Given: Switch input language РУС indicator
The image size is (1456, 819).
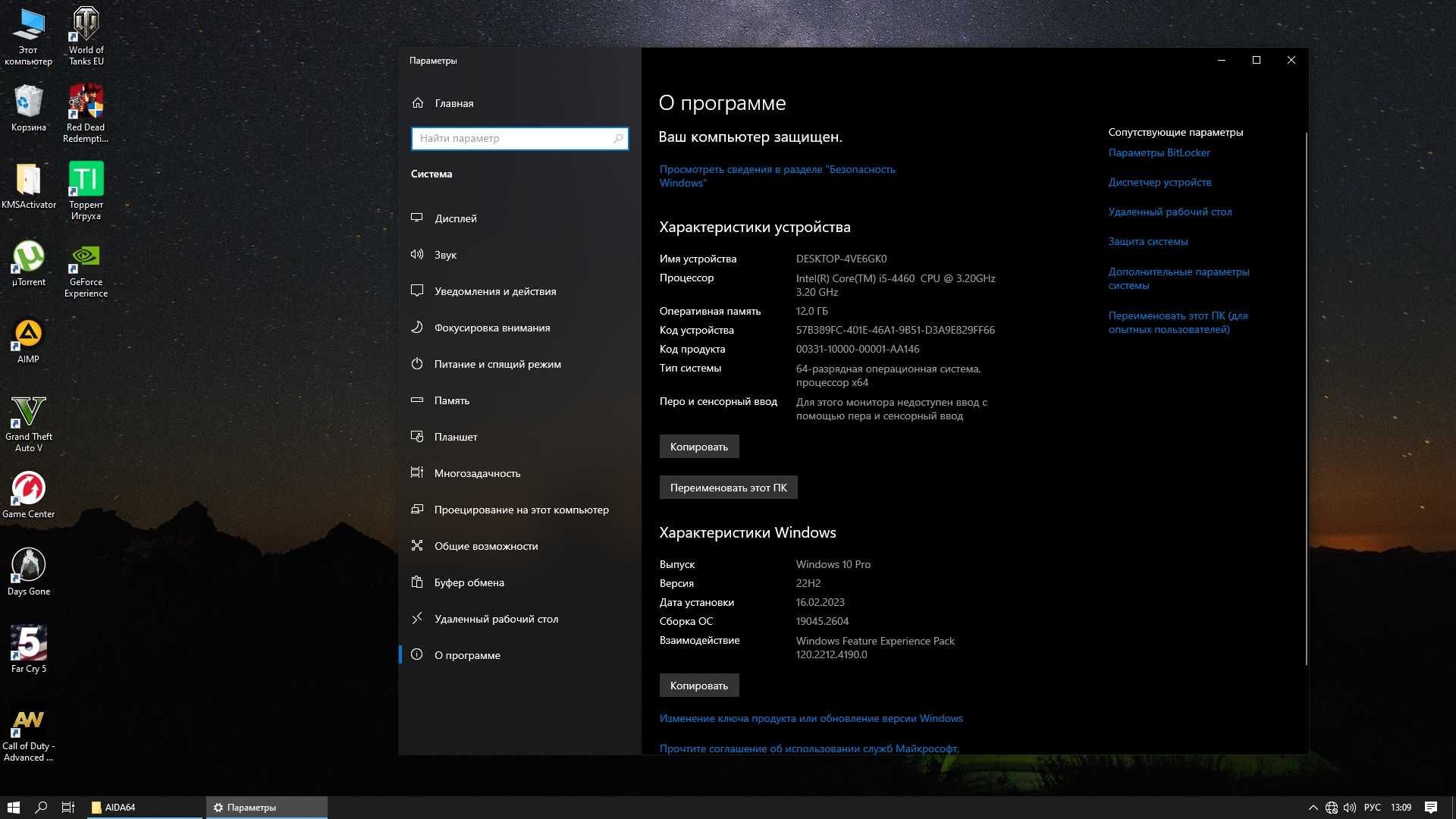Looking at the screenshot, I should (x=1372, y=808).
